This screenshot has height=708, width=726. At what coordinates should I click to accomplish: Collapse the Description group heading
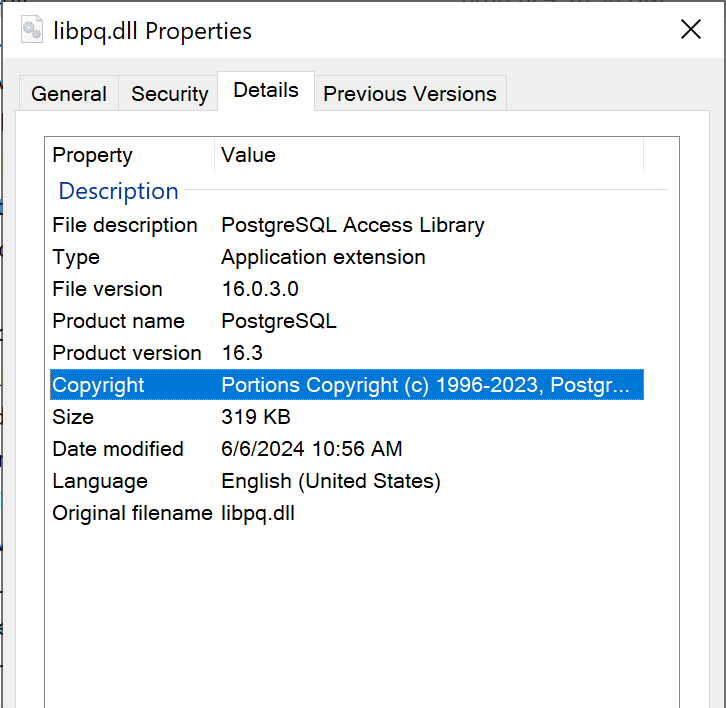(x=118, y=191)
